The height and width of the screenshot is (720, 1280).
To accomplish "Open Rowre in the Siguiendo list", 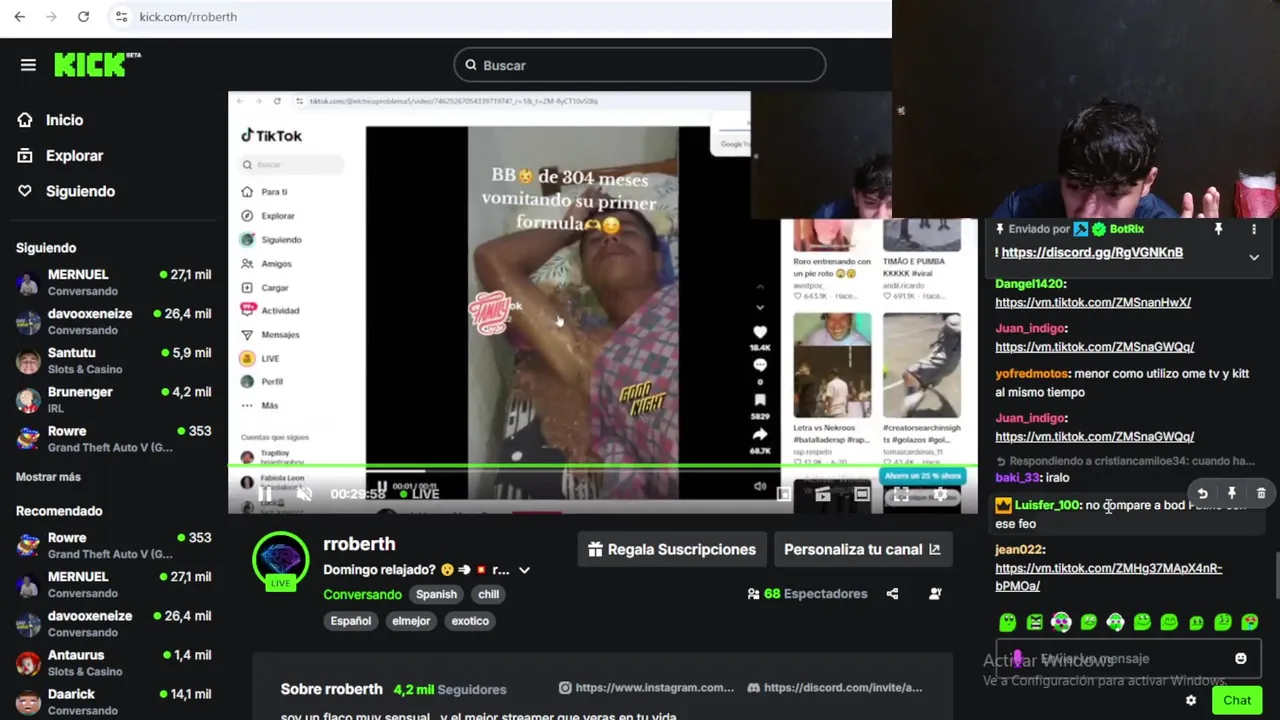I will point(113,439).
